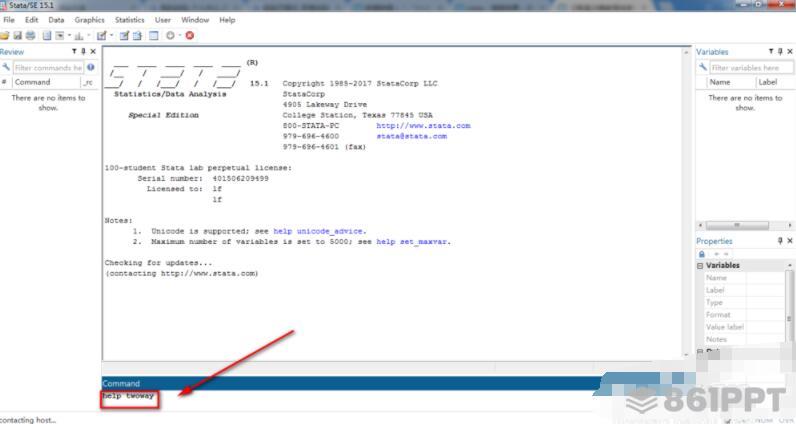Click the _rc column header in Review
Viewport: 796px width, 424px height.
click(88, 82)
